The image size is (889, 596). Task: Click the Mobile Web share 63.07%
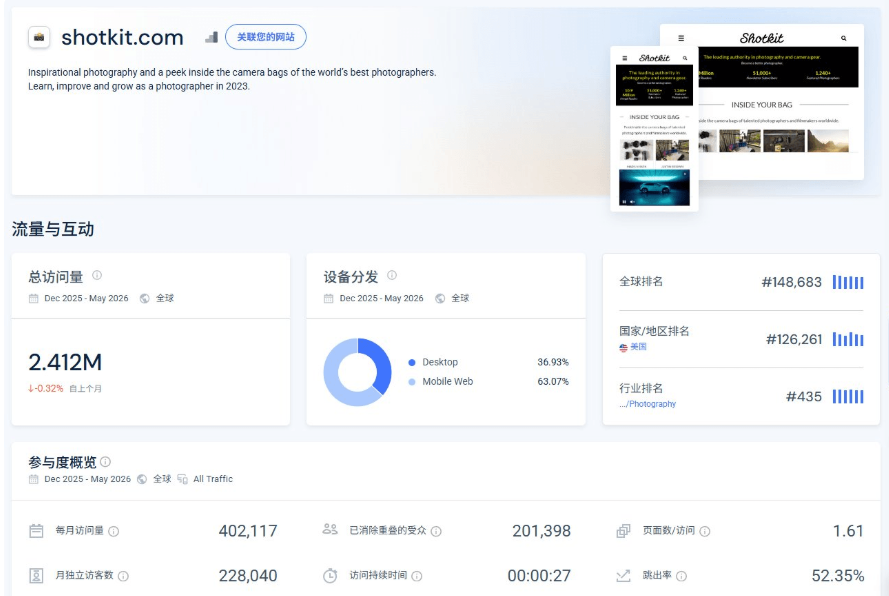click(x=553, y=382)
